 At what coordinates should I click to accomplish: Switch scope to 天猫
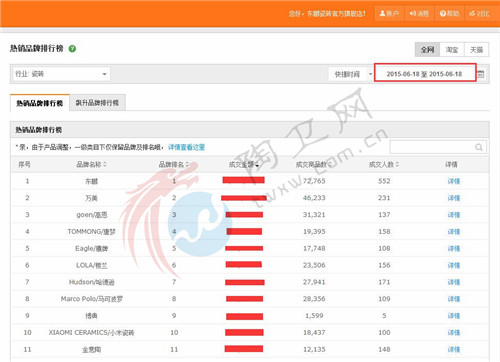(476, 50)
